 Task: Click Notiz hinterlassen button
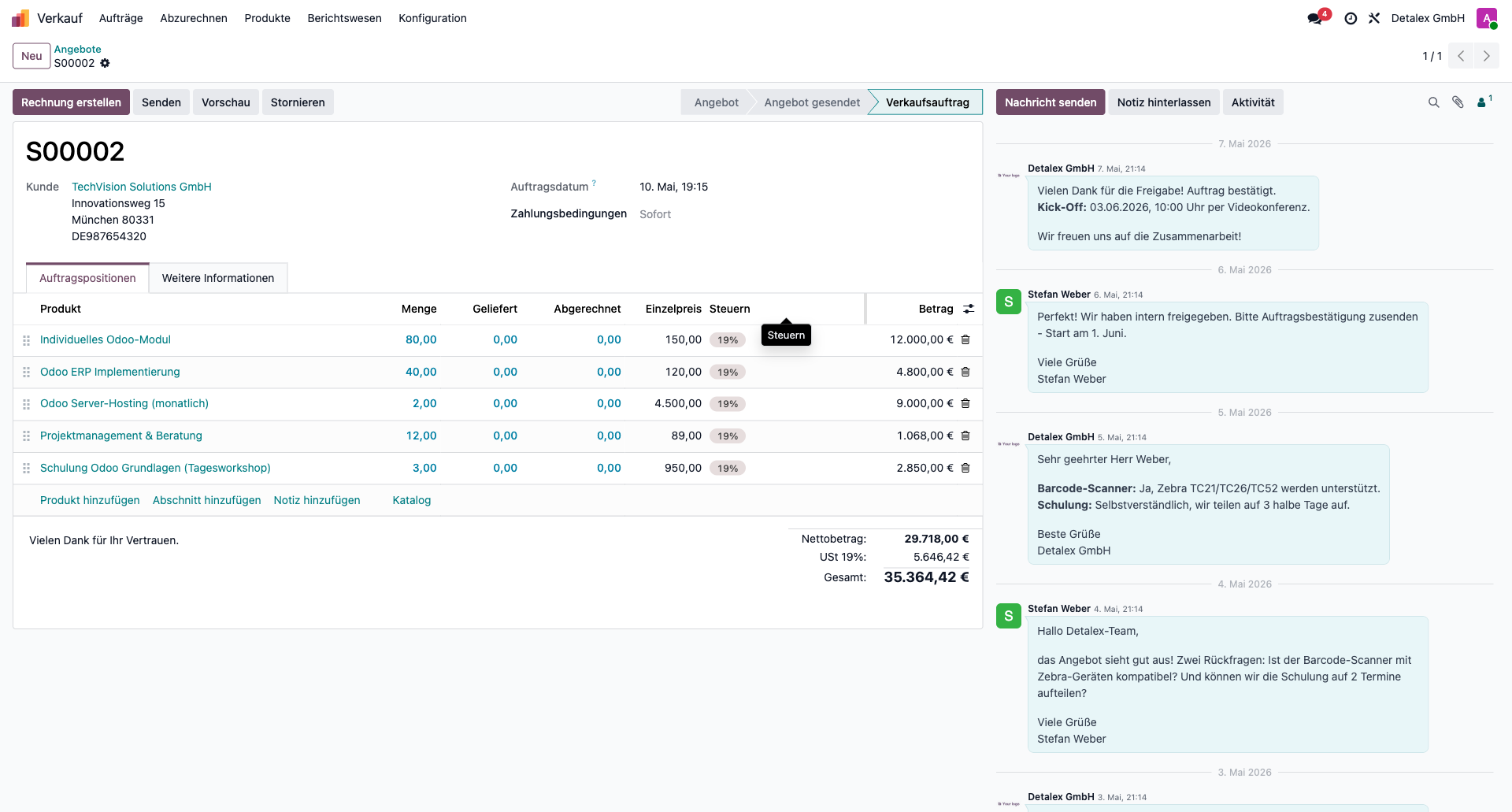(1164, 102)
